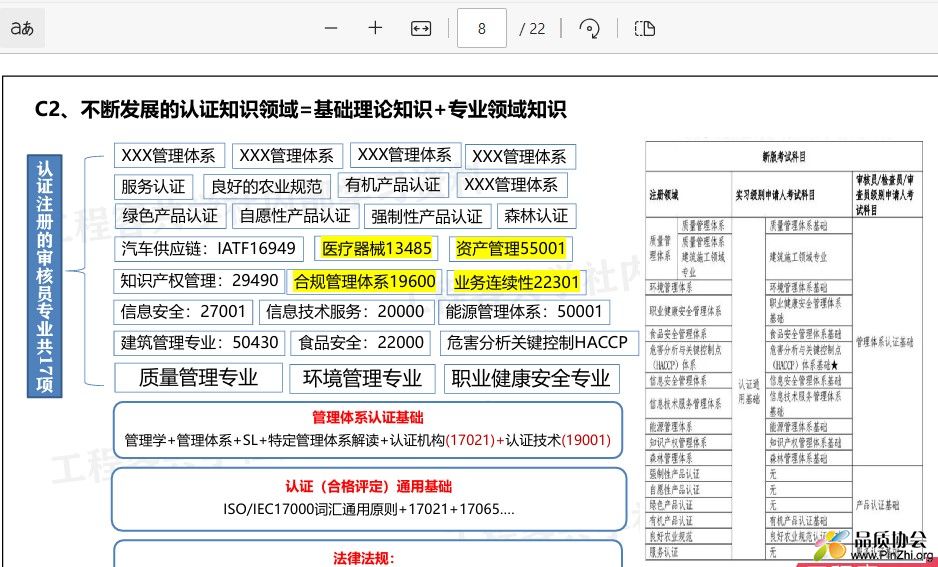Click the fit to width icon

[421, 29]
